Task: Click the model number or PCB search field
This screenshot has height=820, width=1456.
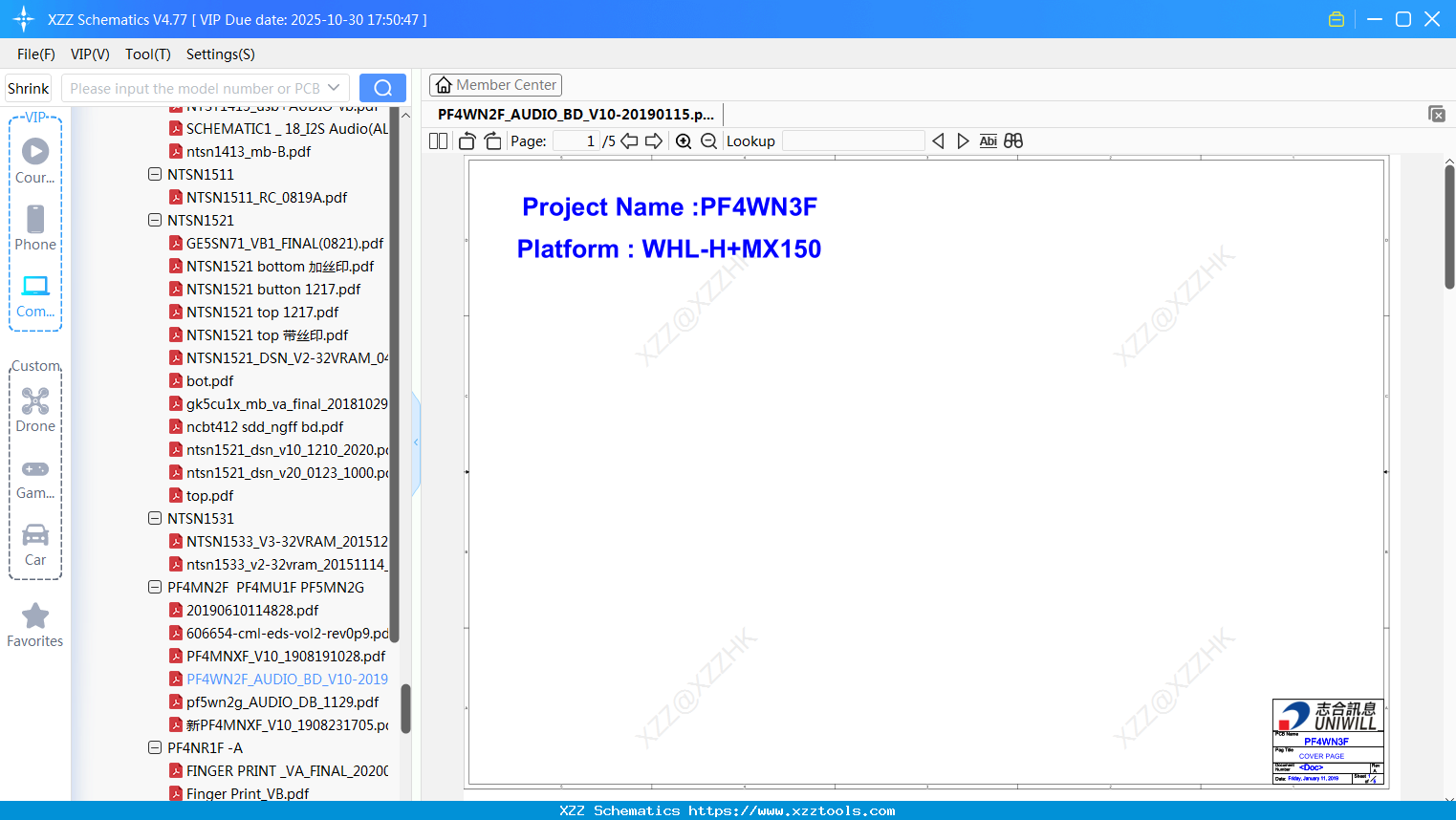Action: point(194,88)
